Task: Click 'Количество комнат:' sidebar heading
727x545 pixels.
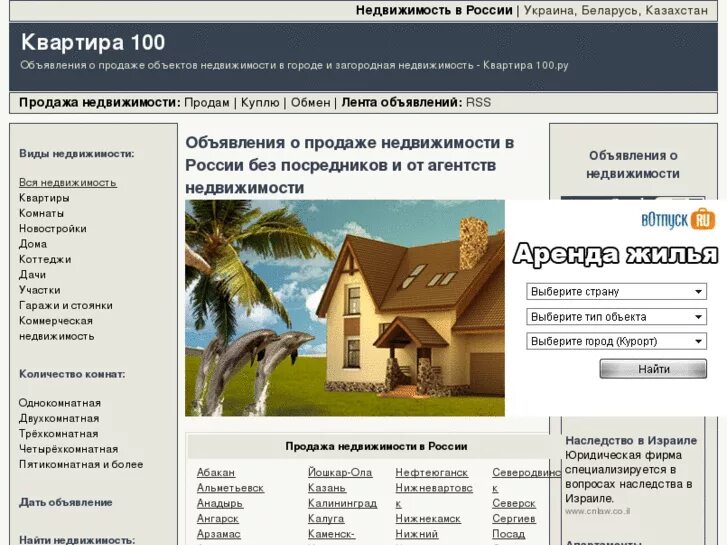Action: coord(72,374)
